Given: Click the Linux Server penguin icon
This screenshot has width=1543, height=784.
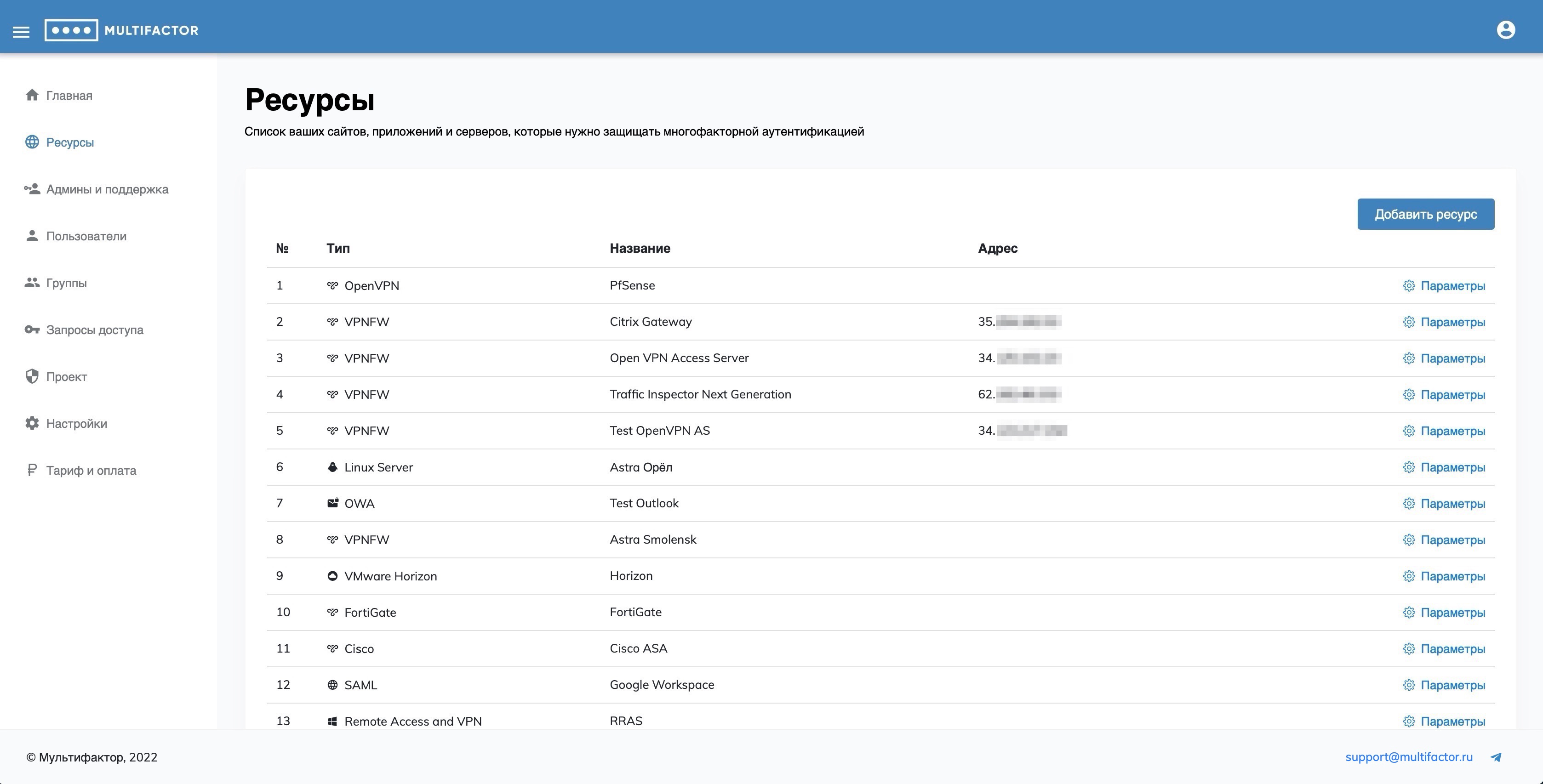Looking at the screenshot, I should tap(332, 467).
